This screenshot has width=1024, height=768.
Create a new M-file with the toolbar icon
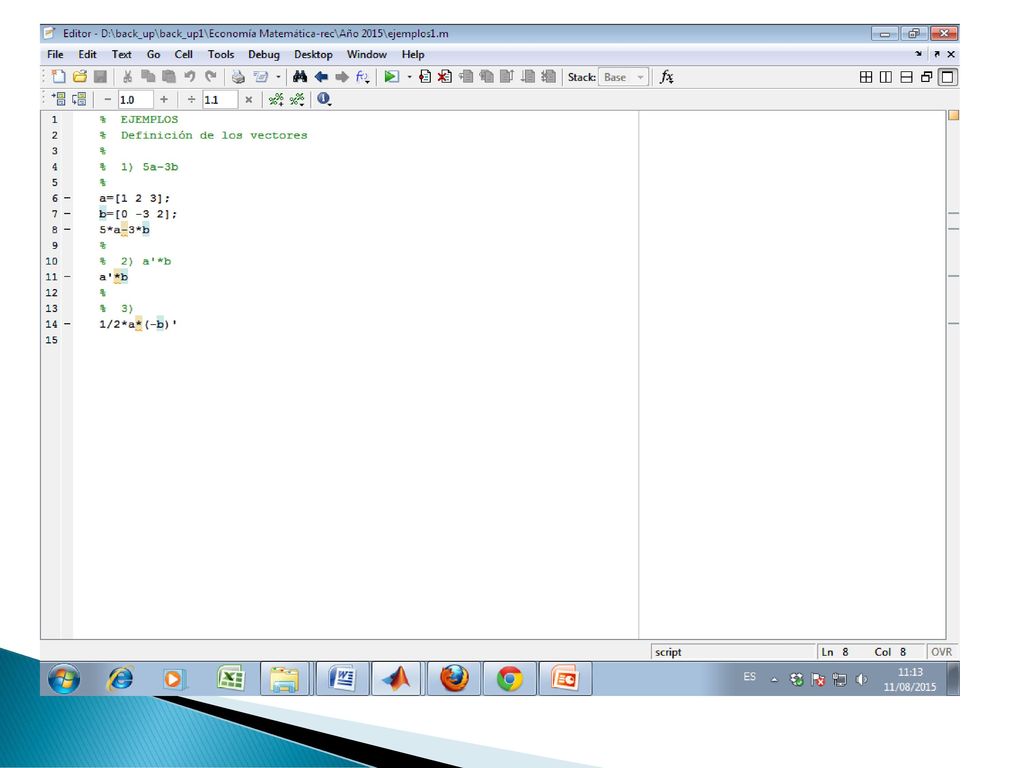(x=59, y=76)
